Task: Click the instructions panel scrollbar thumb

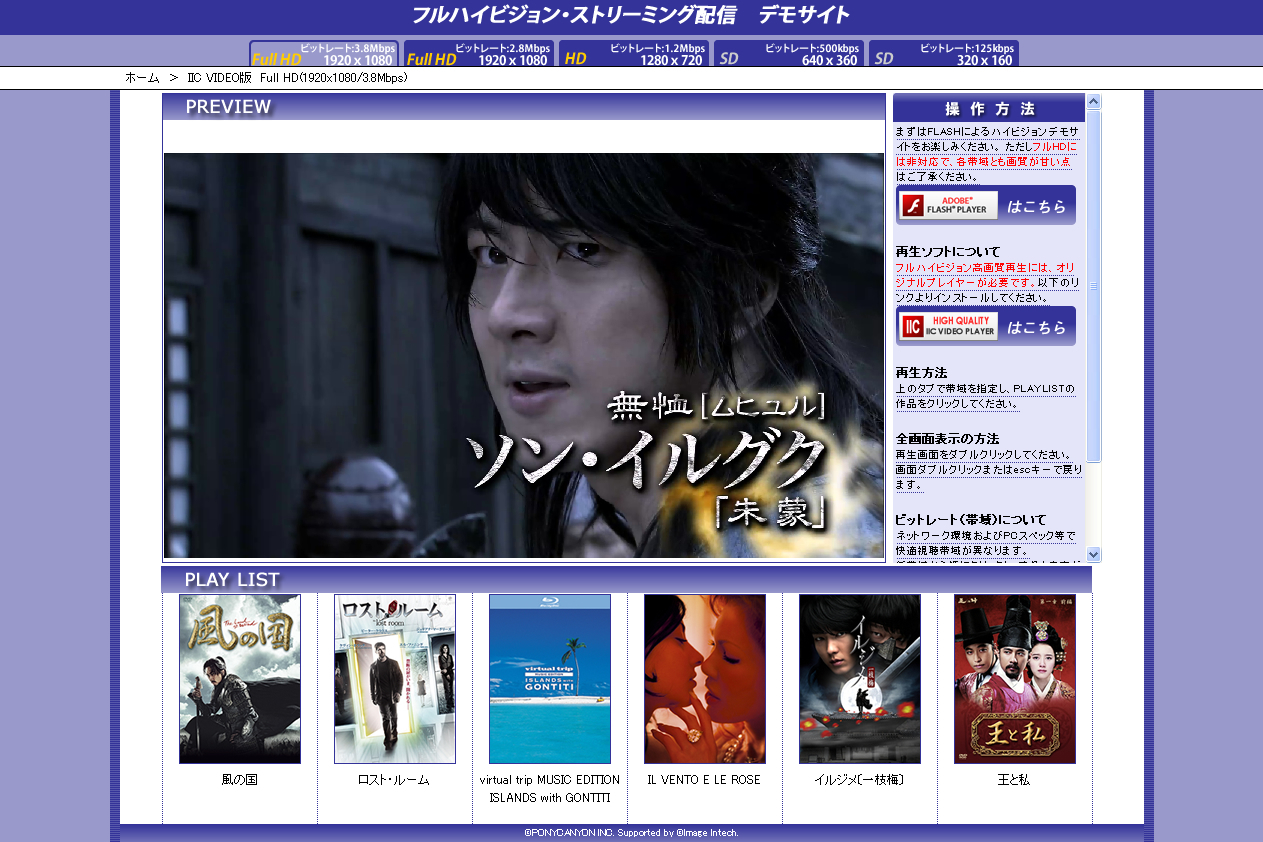Action: tap(1093, 286)
